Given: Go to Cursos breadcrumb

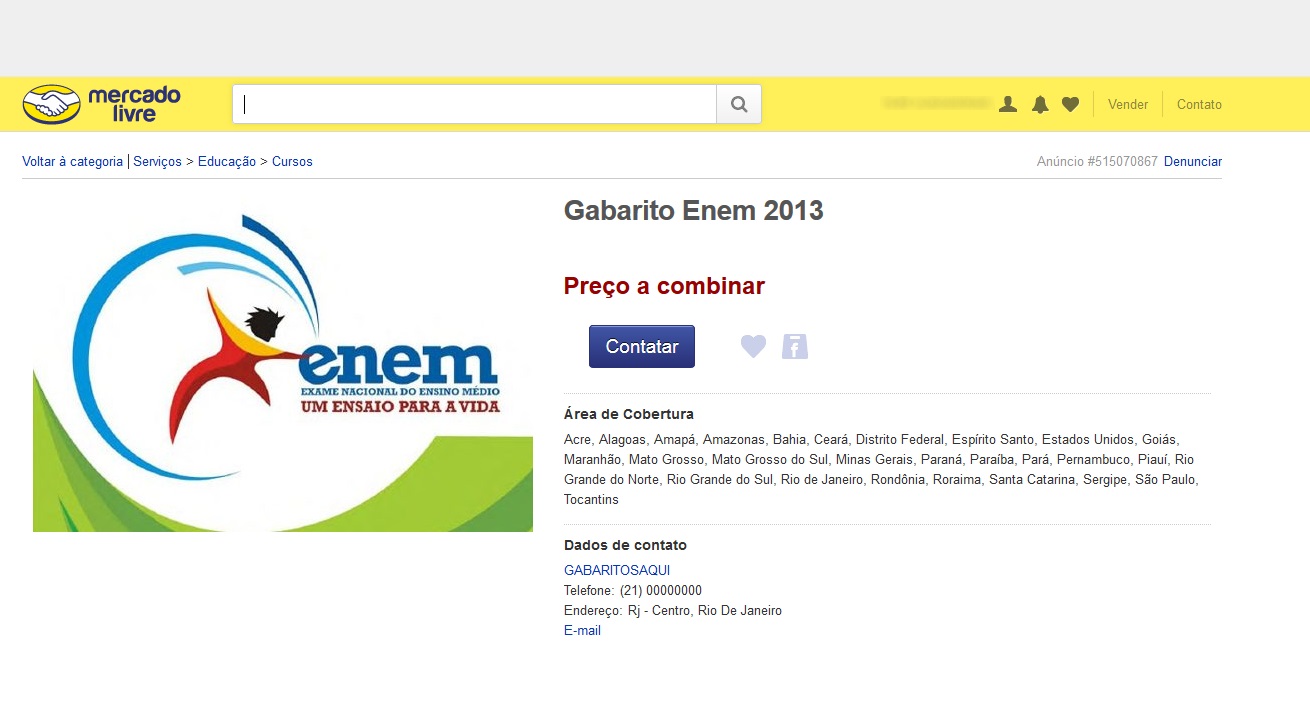Looking at the screenshot, I should coord(292,161).
